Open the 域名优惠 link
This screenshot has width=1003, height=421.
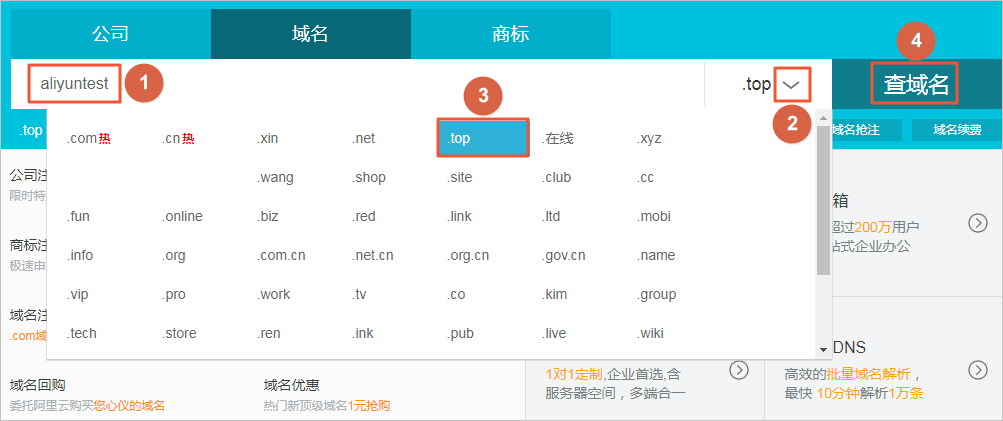(x=291, y=385)
